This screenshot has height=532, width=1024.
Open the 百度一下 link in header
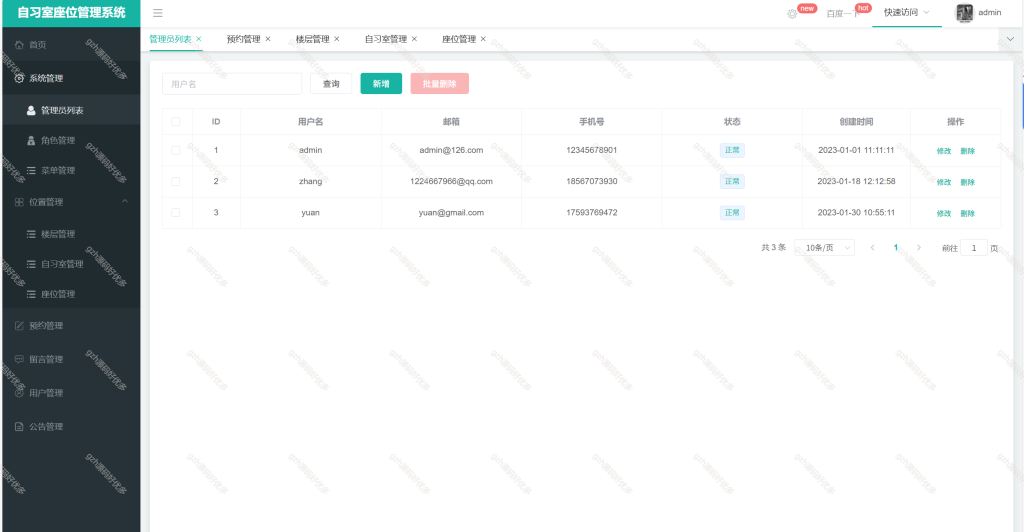click(843, 14)
